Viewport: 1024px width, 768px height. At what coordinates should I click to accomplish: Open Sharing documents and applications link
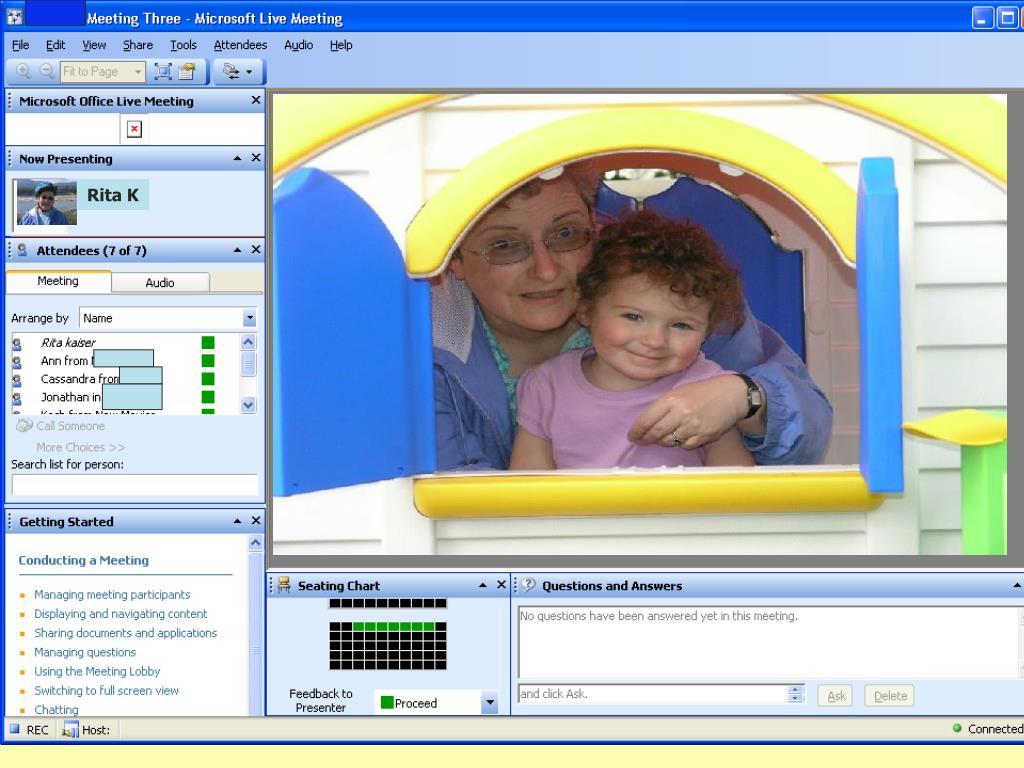(125, 633)
